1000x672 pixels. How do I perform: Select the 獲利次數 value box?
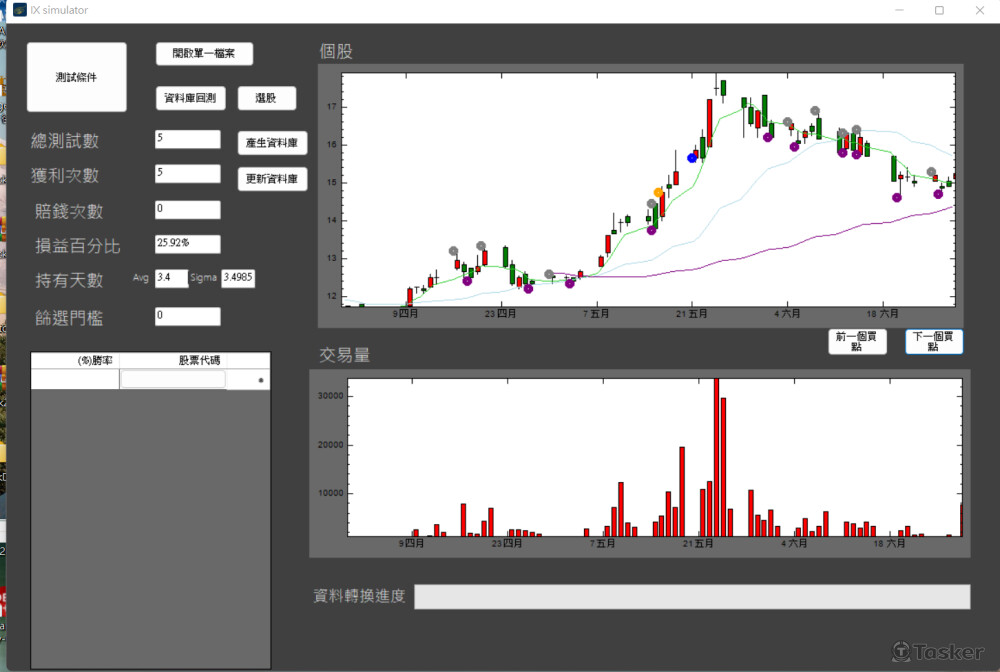[x=187, y=174]
